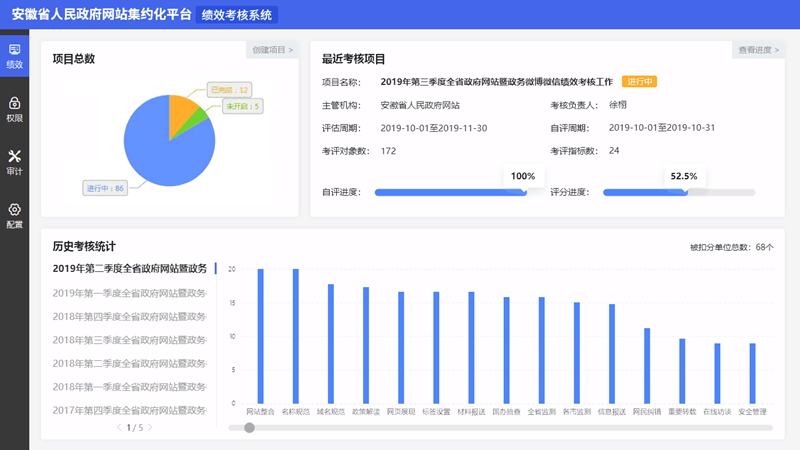Click the 考核负责人 name value

click(617, 105)
